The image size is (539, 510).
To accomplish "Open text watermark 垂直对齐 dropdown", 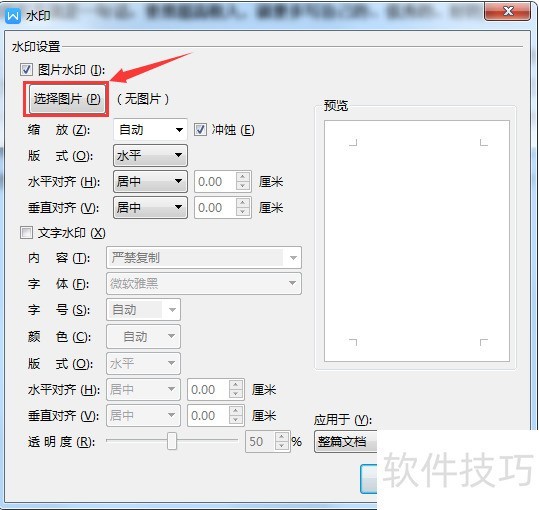I will (143, 415).
